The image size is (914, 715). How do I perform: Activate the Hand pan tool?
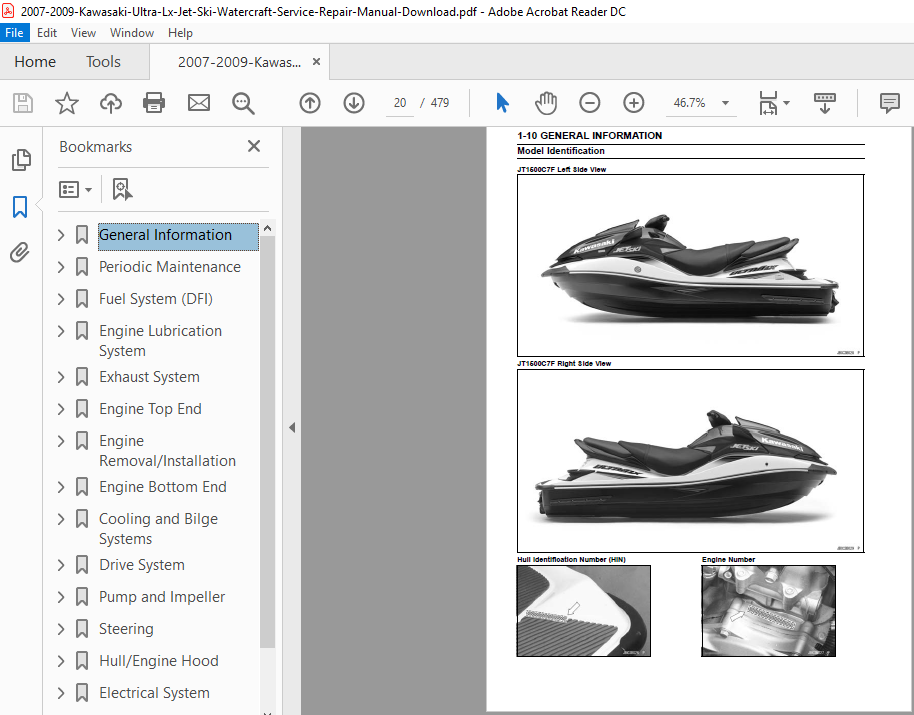point(546,103)
